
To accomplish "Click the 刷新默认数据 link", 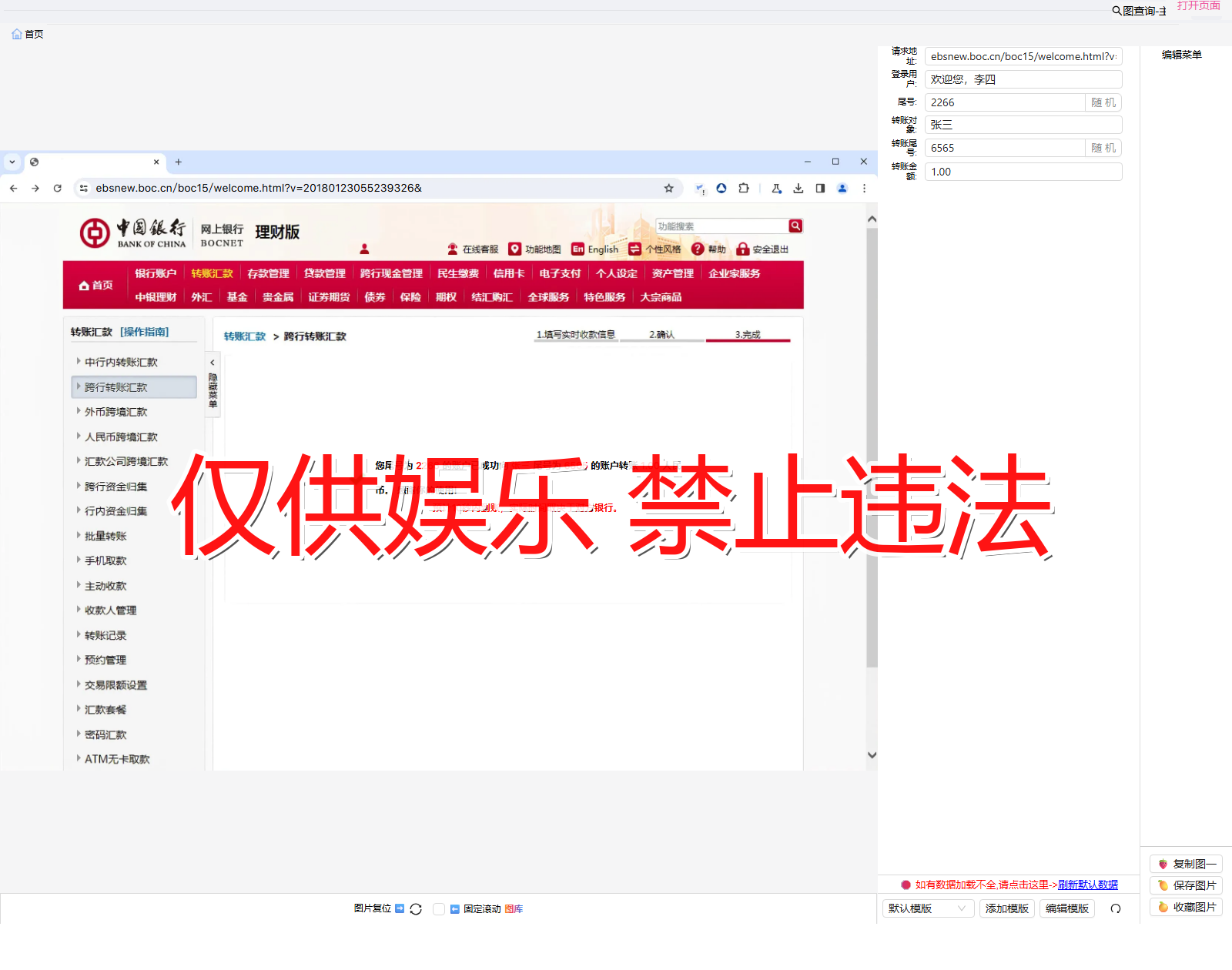I will click(1087, 885).
